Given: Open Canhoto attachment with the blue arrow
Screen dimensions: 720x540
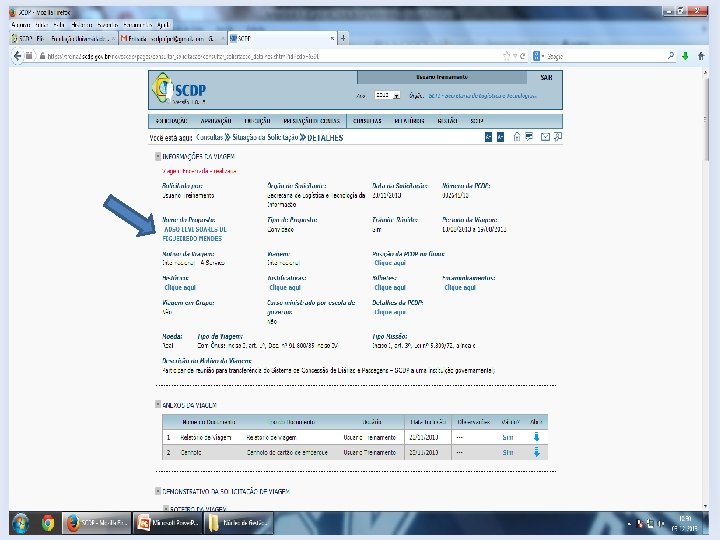Looking at the screenshot, I should [x=536, y=452].
